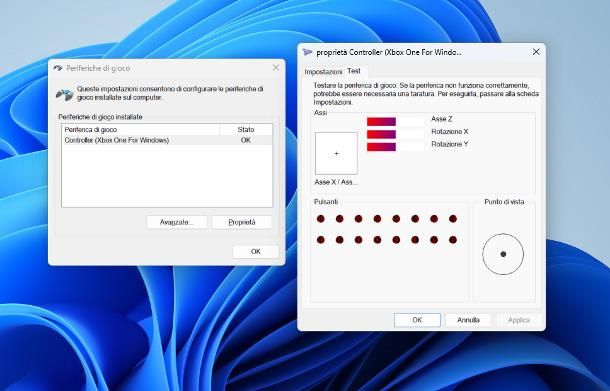Click the Asse Z progress bar

(x=396, y=122)
